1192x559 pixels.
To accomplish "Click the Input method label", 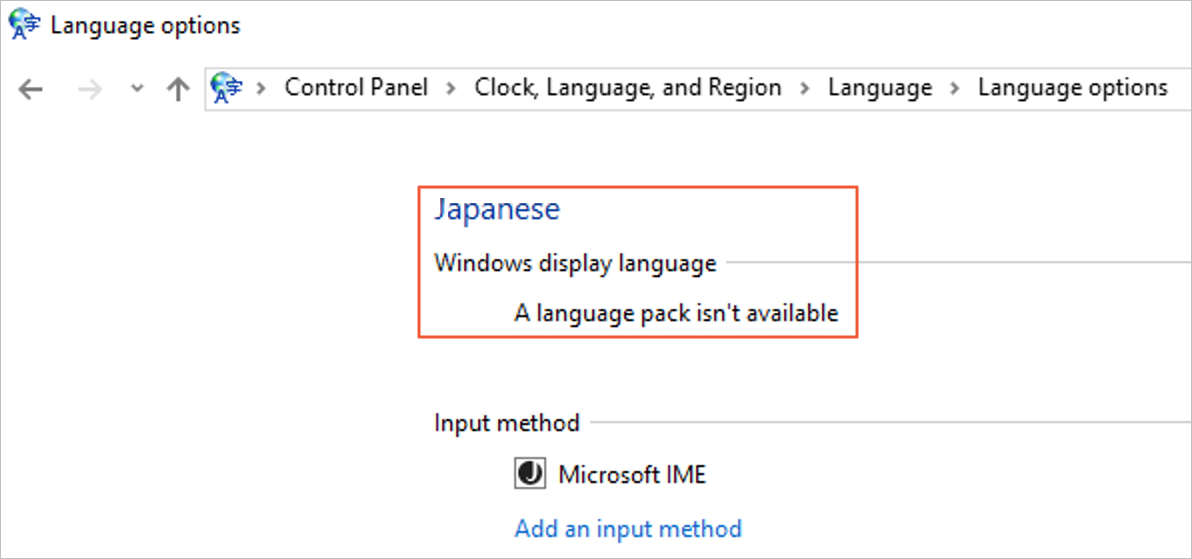I will point(507,422).
